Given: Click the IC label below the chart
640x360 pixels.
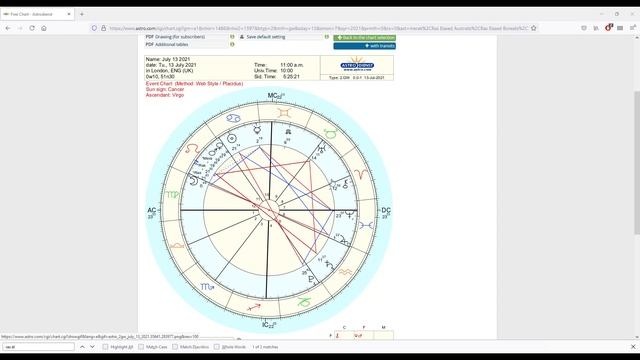Looking at the screenshot, I should 269,325.
